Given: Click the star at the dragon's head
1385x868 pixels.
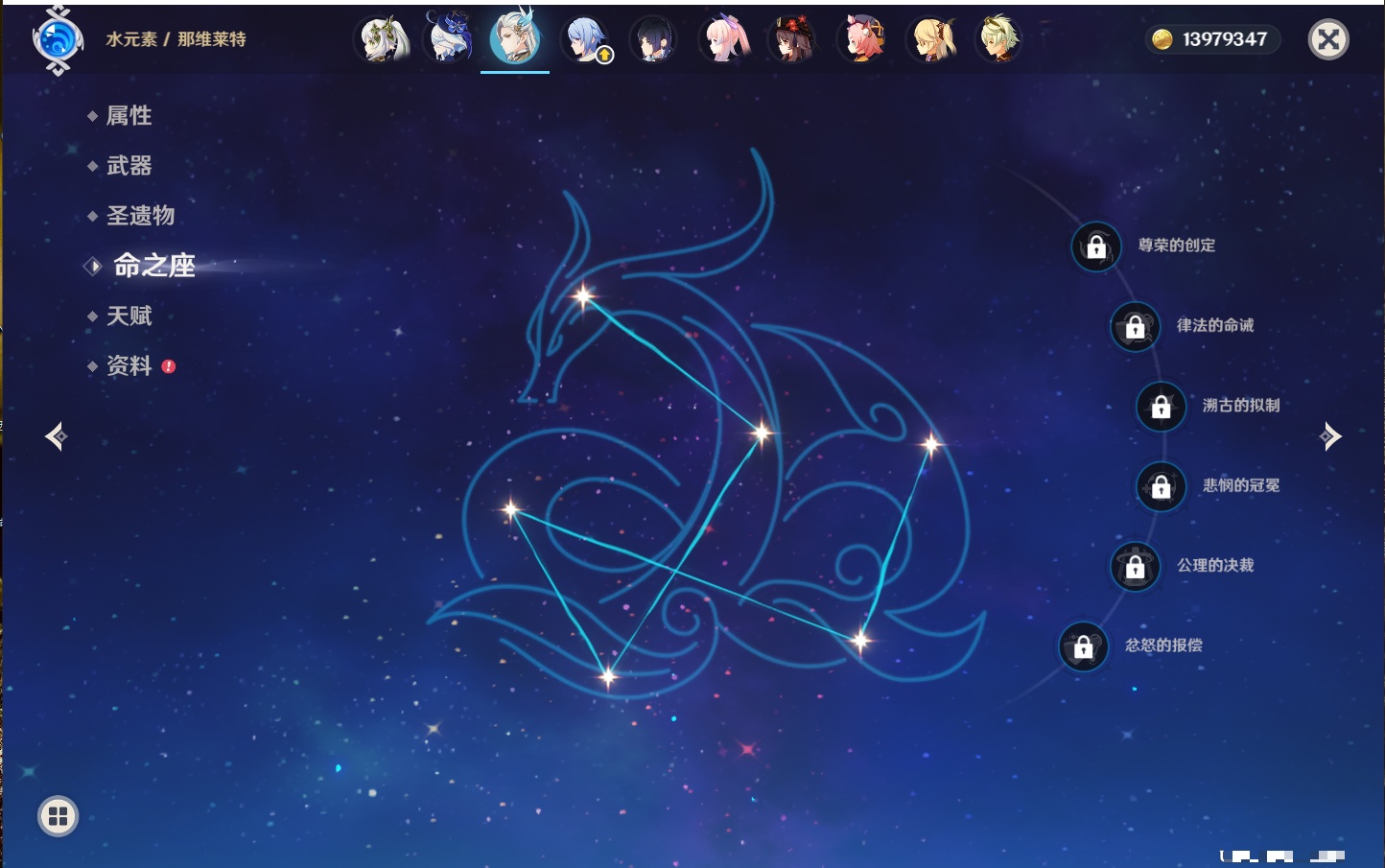Looking at the screenshot, I should click(583, 295).
